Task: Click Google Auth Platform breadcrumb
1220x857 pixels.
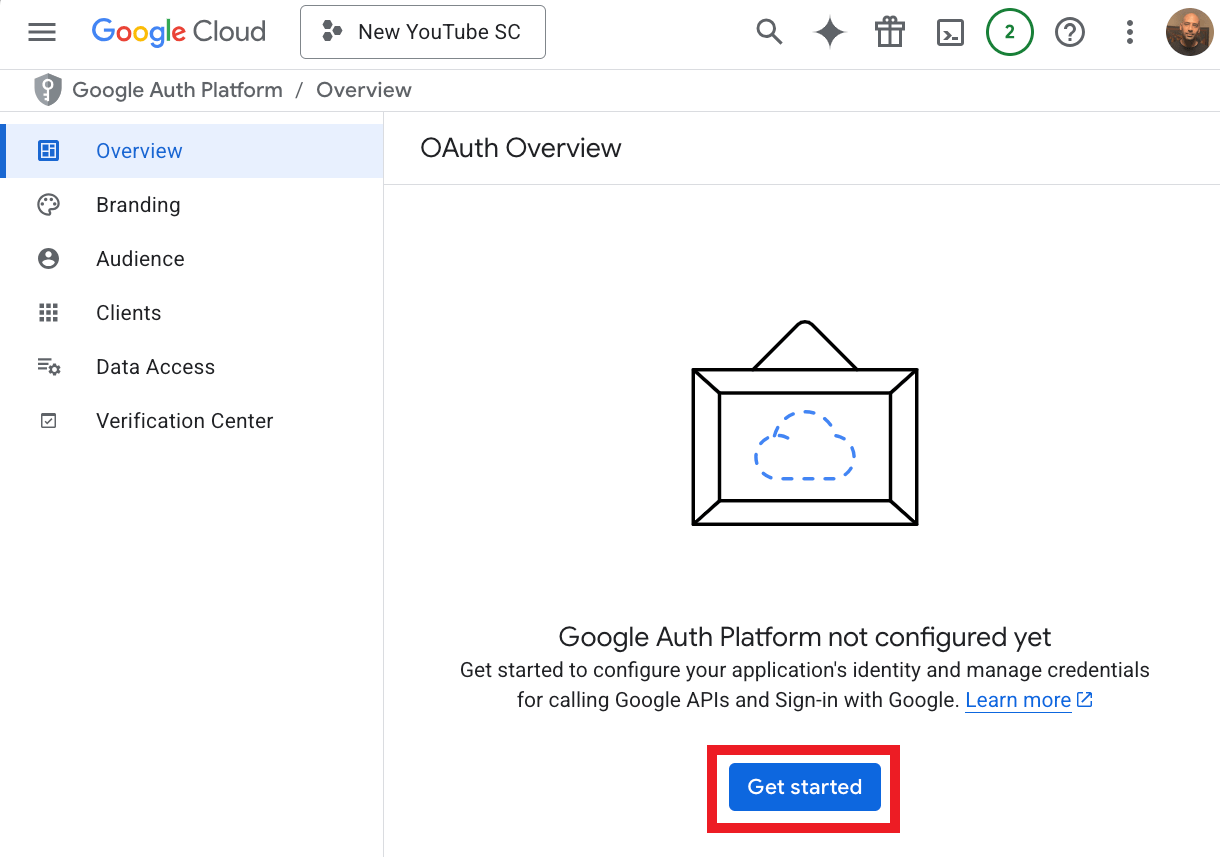Action: pos(177,90)
